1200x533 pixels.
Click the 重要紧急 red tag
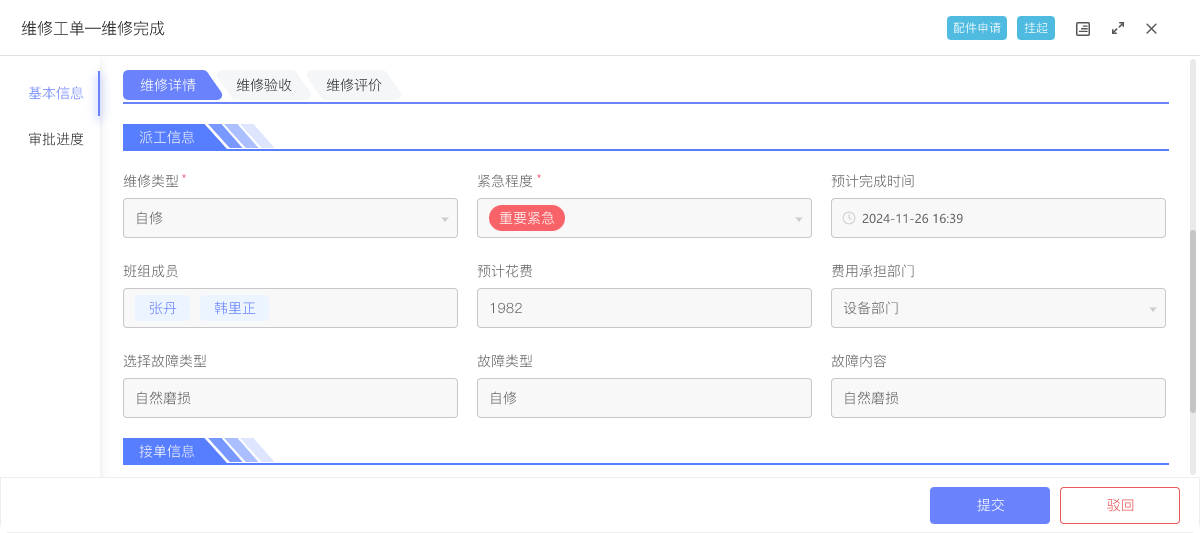(x=527, y=218)
